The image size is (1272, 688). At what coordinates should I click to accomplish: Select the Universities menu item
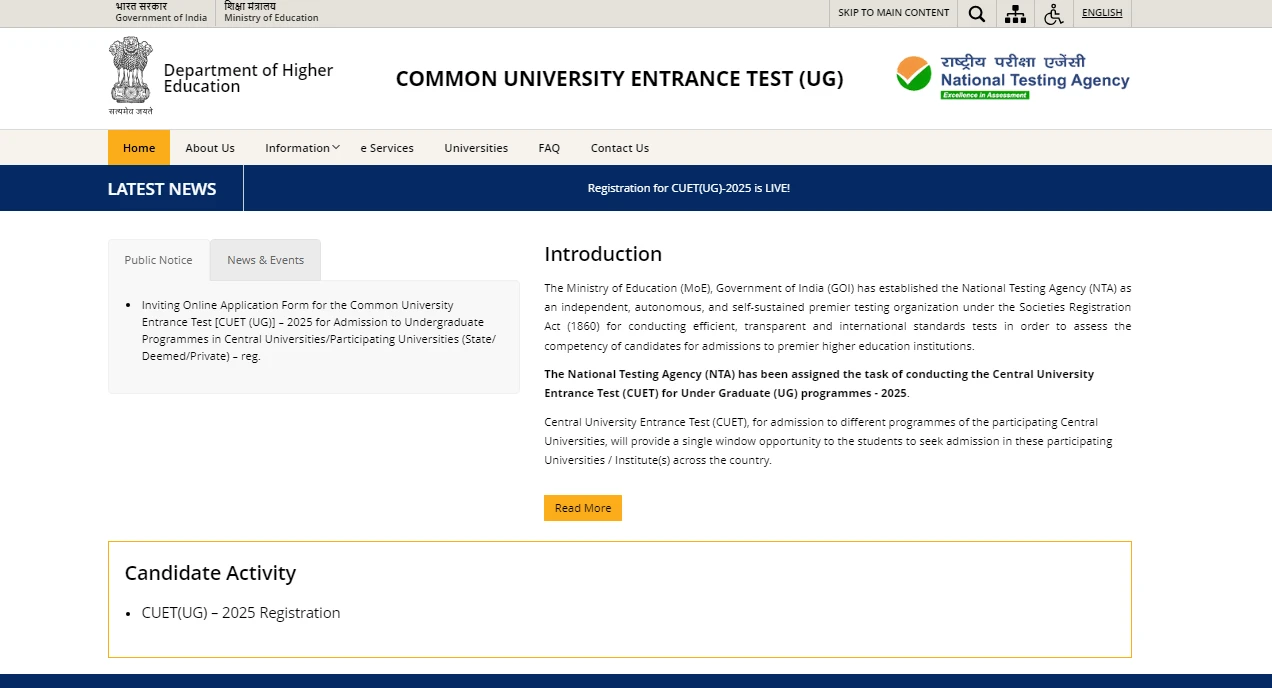(x=475, y=147)
